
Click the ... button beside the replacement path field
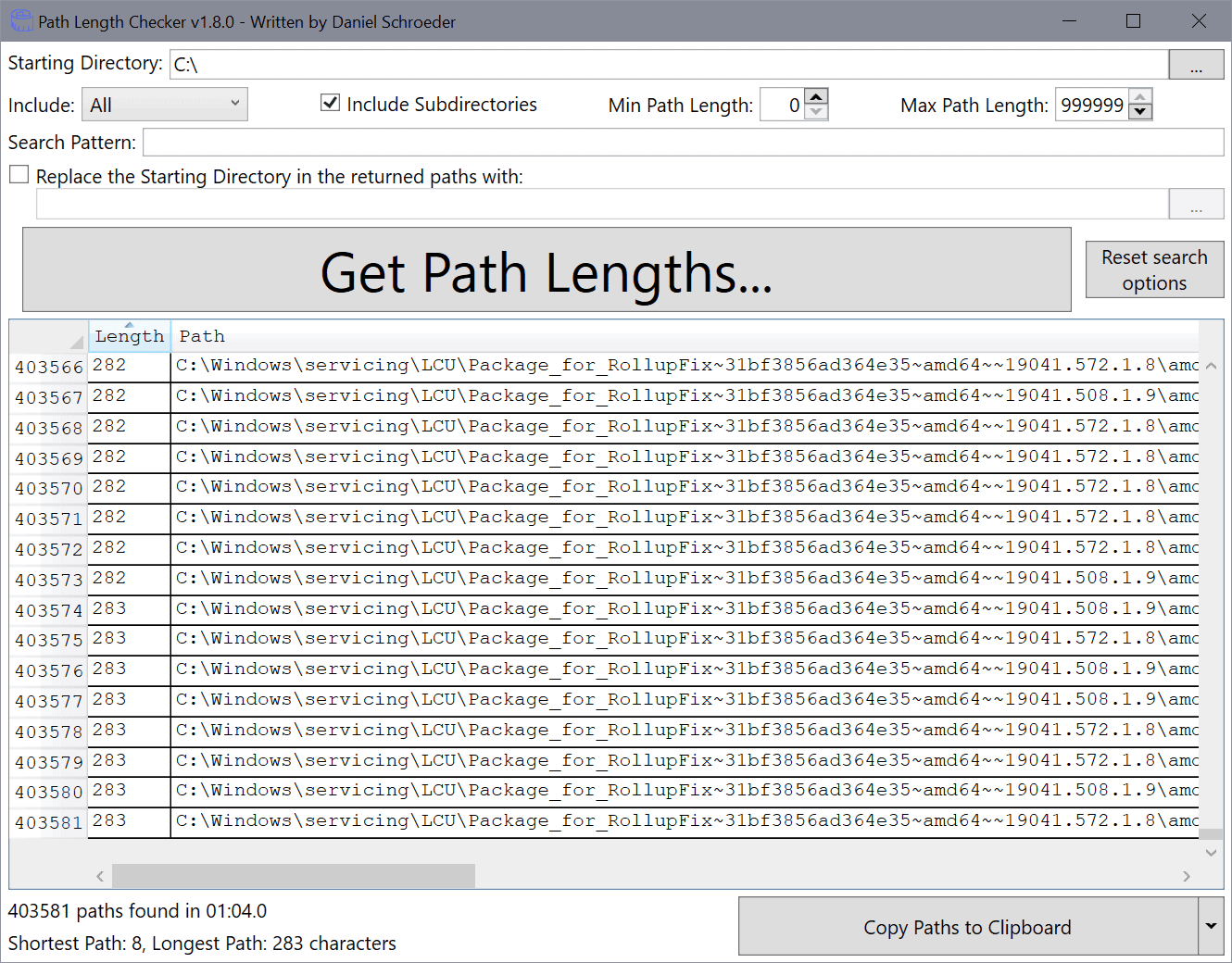pyautogui.click(x=1197, y=204)
